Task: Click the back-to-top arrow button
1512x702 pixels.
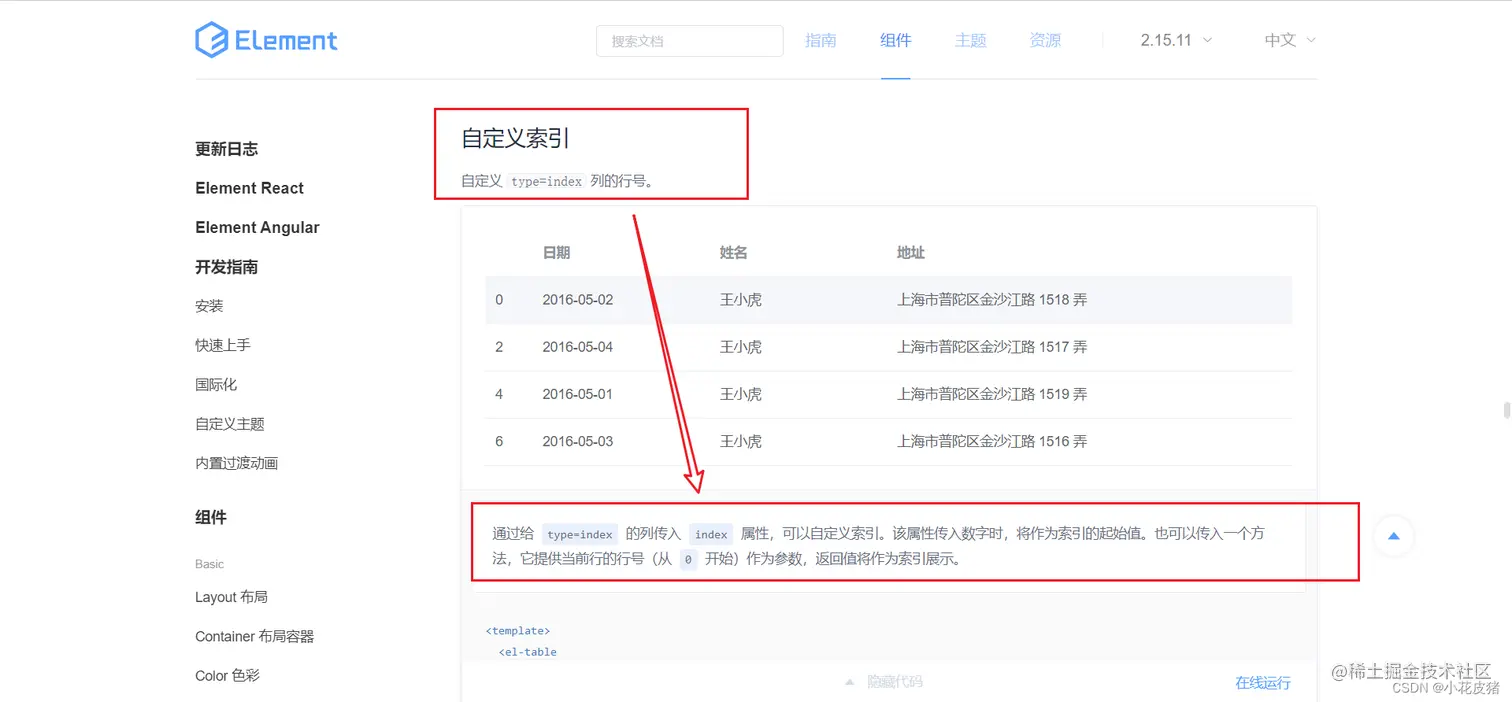Action: pyautogui.click(x=1393, y=536)
